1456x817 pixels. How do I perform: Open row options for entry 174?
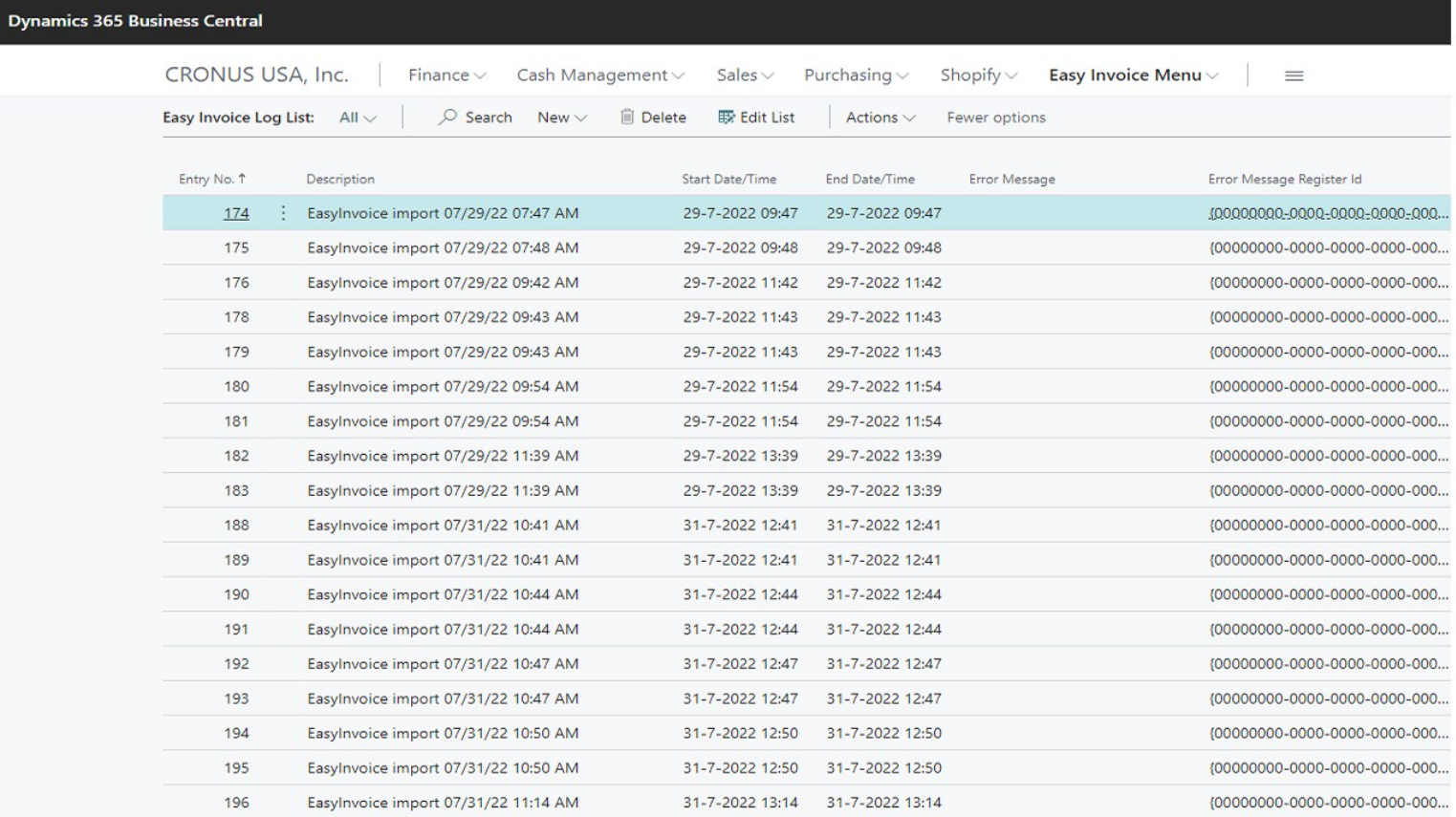coord(283,213)
